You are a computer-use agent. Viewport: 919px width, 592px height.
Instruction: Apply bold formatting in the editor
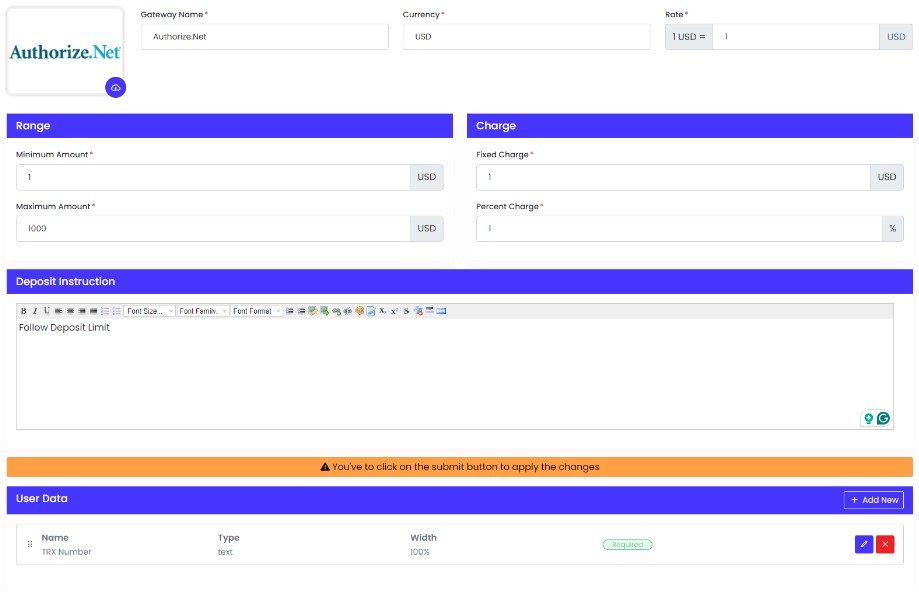(x=23, y=310)
